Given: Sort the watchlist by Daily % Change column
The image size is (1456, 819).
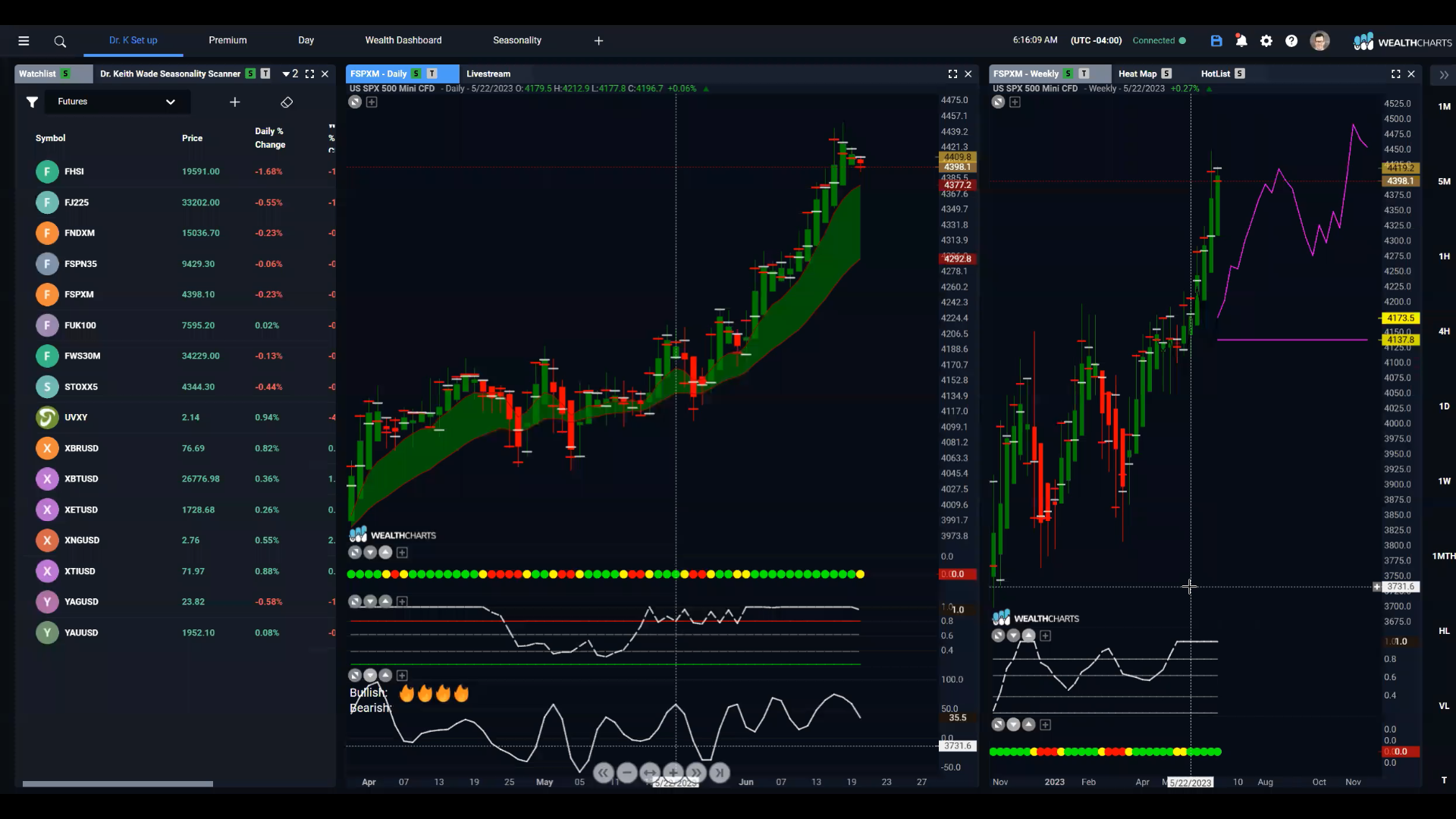Looking at the screenshot, I should [x=270, y=138].
